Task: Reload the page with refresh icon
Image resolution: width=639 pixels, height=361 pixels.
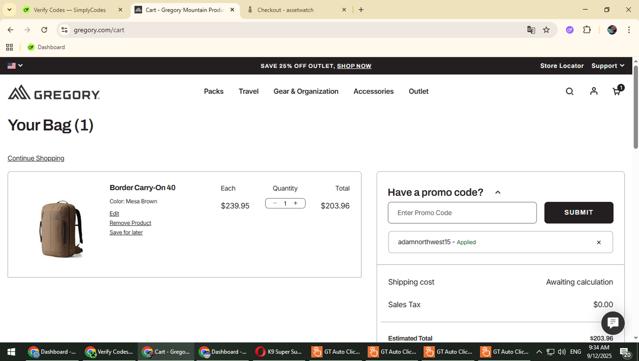Action: point(44,30)
